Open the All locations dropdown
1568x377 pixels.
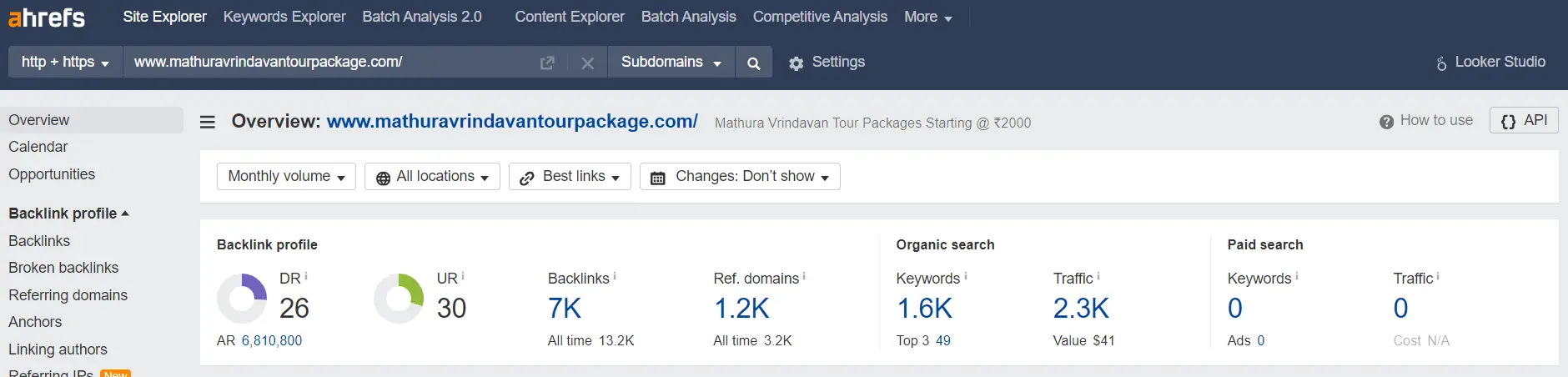[432, 177]
